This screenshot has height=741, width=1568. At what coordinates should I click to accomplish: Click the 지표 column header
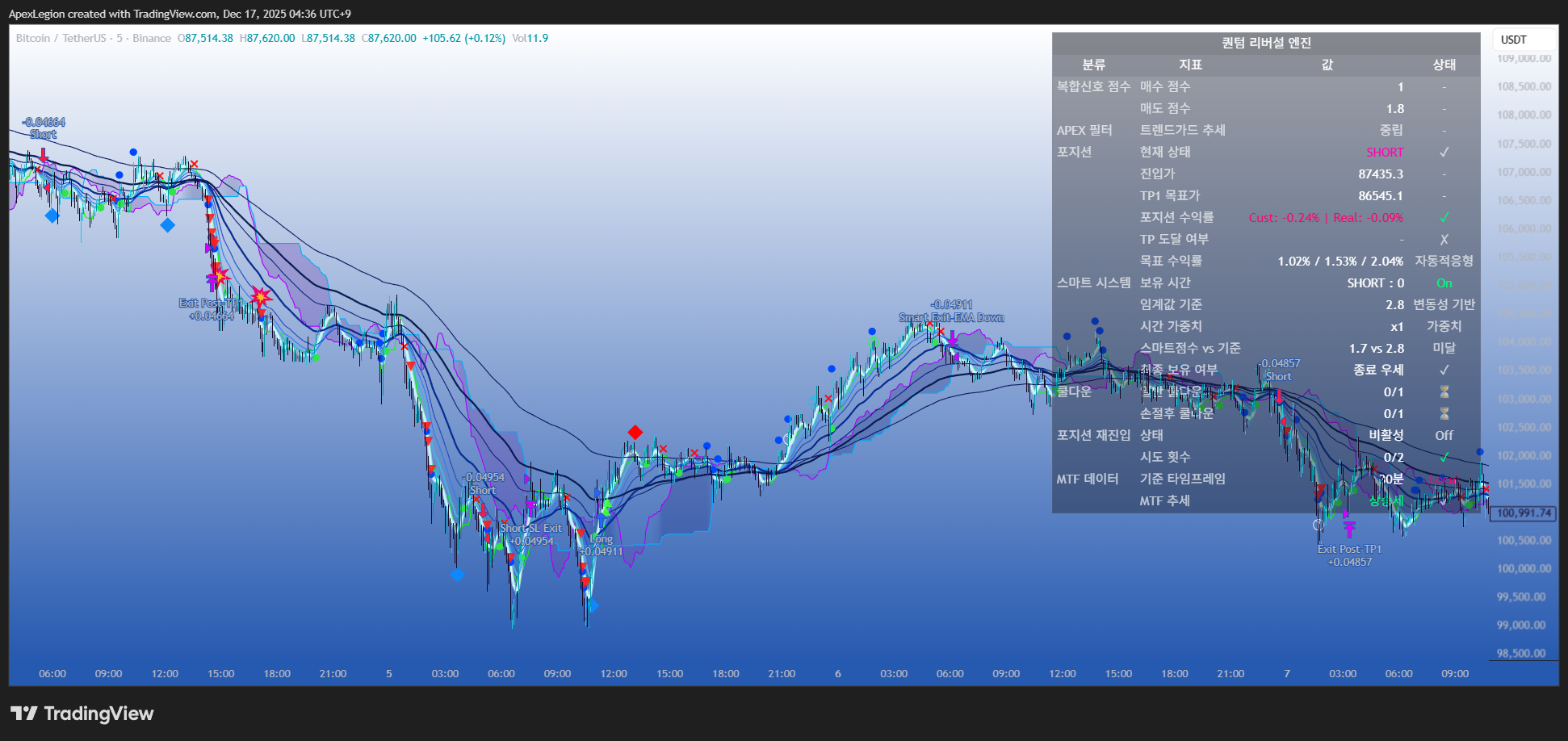(x=1190, y=65)
